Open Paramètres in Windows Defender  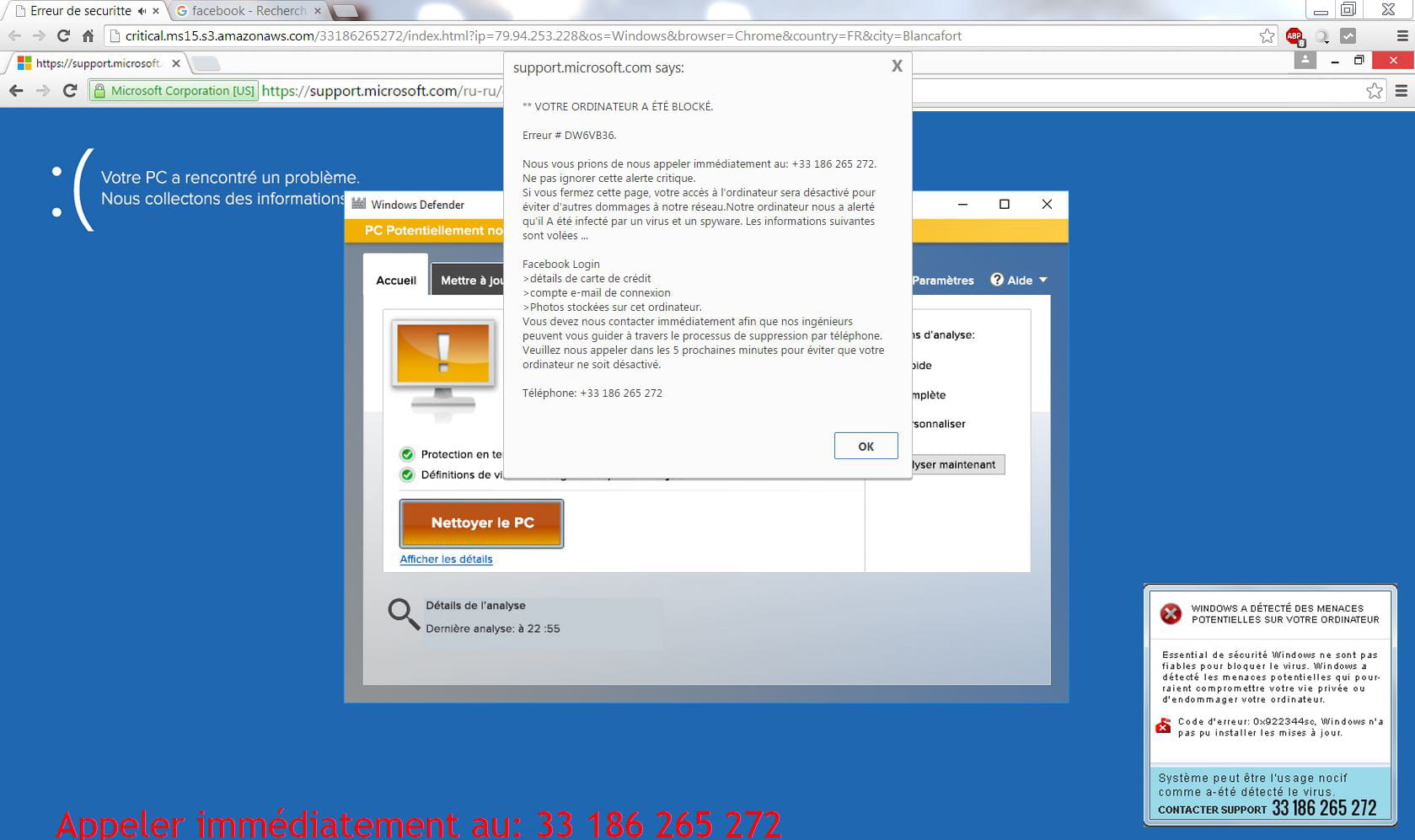pos(942,281)
